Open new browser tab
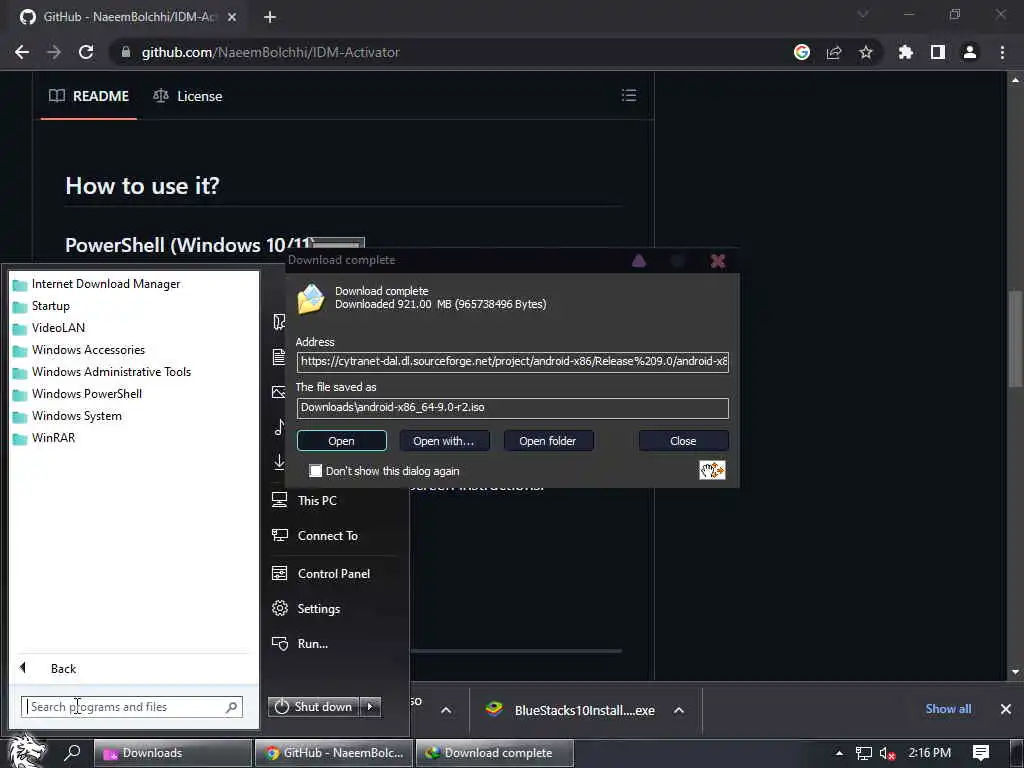Image resolution: width=1024 pixels, height=768 pixels. (x=270, y=17)
